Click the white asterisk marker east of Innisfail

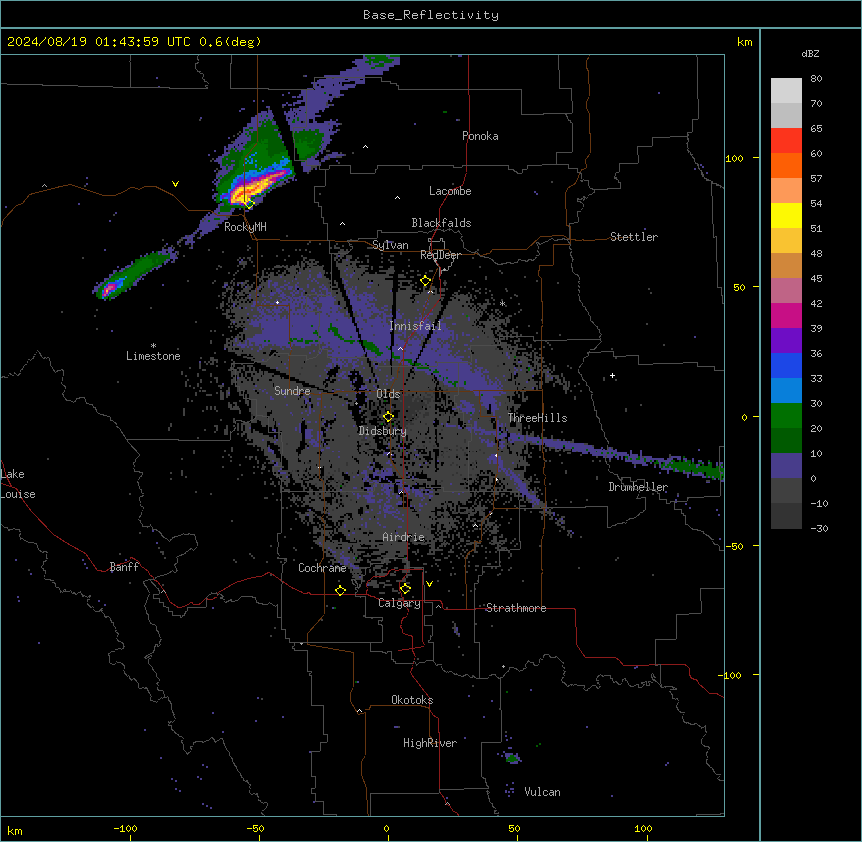pyautogui.click(x=502, y=303)
